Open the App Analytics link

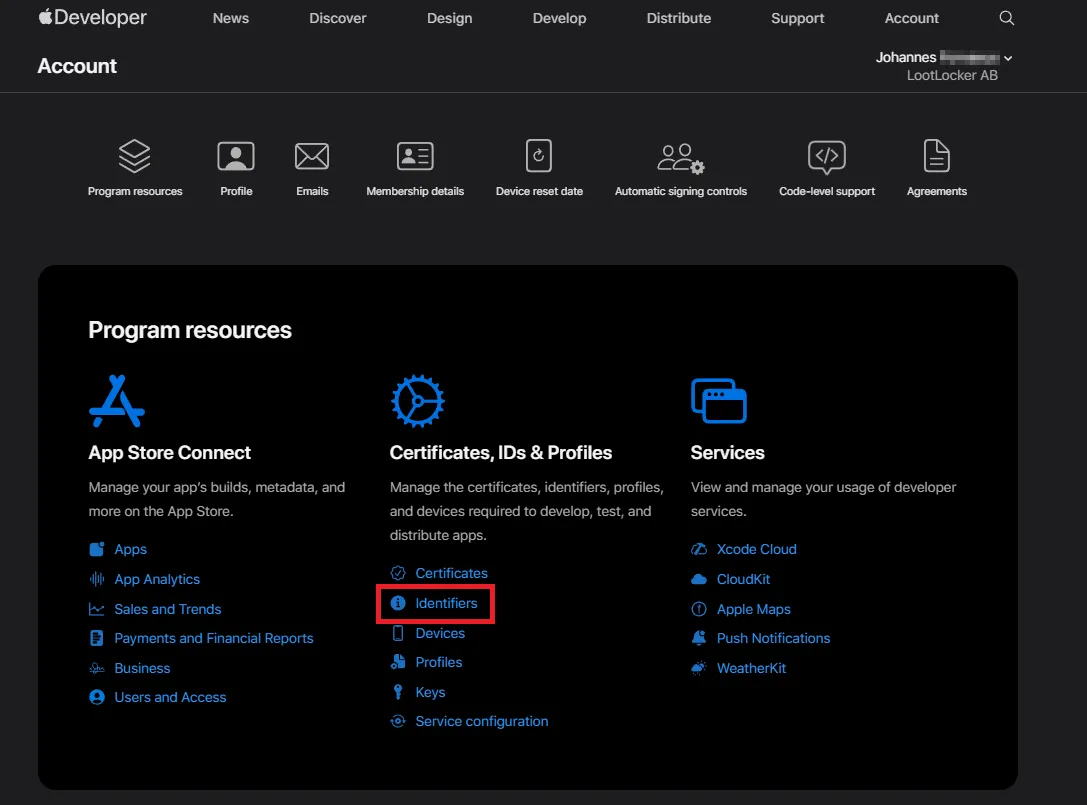click(157, 579)
